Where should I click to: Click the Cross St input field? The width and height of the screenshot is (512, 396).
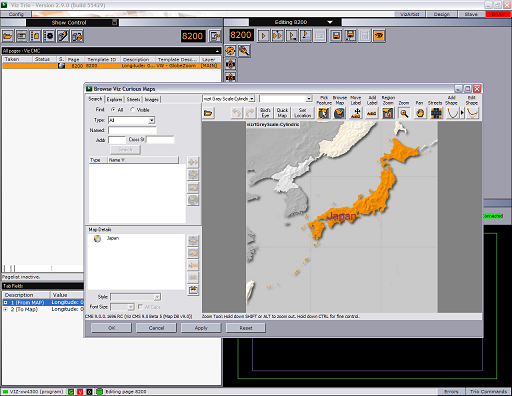point(160,140)
